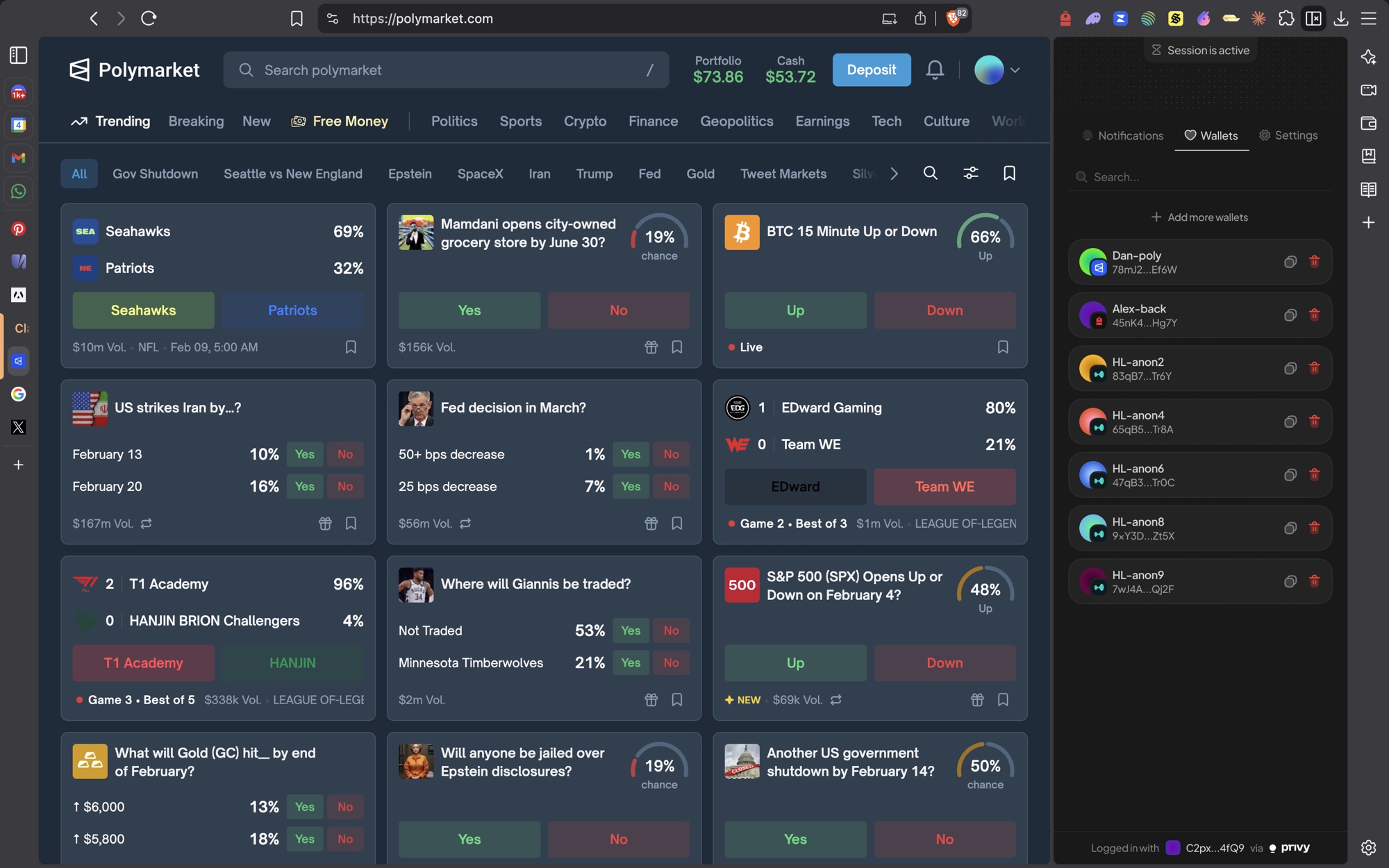This screenshot has width=1389, height=868.
Task: Delete the HL-anon2 wallet
Action: coord(1314,367)
